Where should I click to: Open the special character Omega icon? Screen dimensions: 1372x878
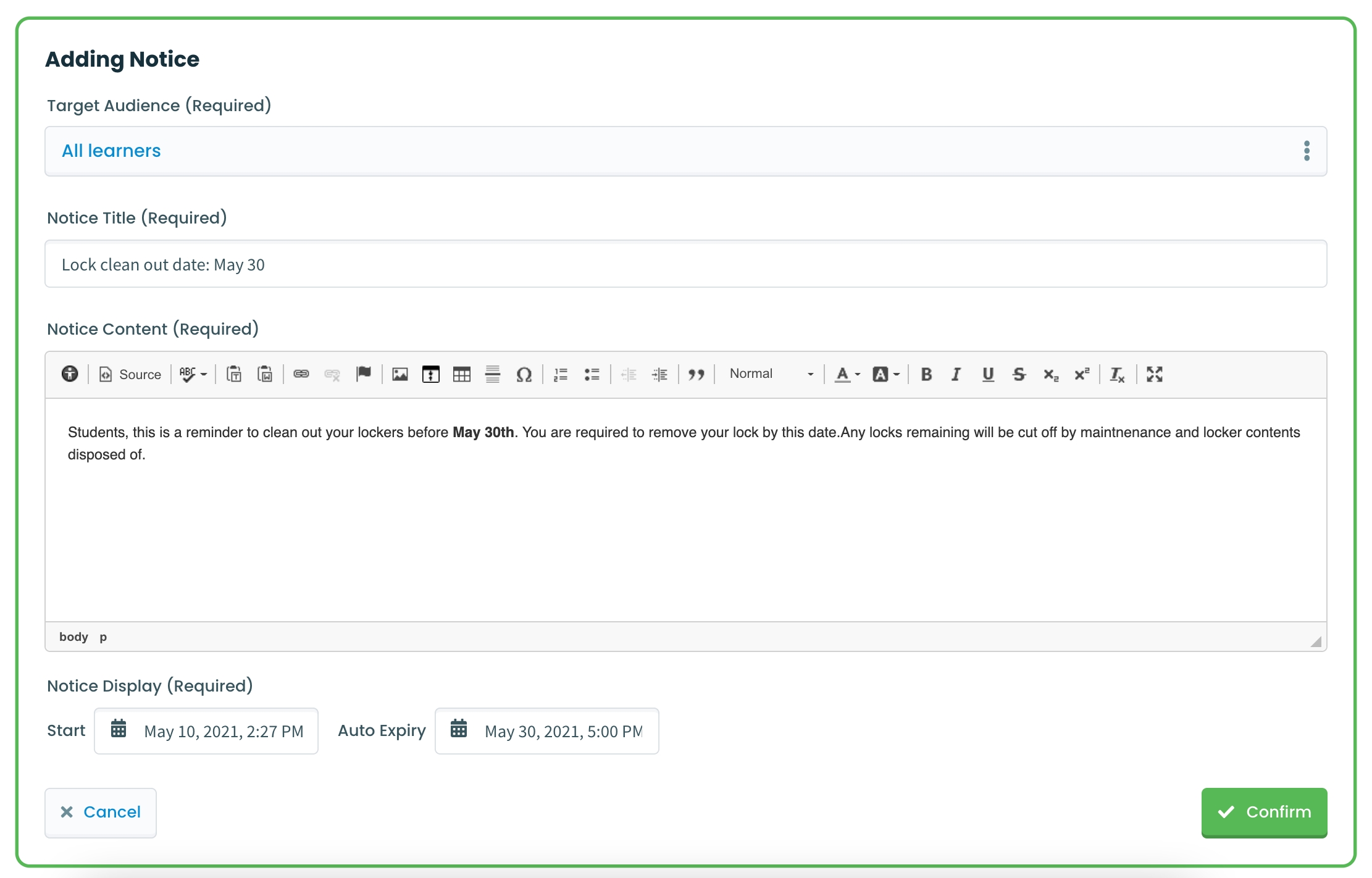pos(524,374)
